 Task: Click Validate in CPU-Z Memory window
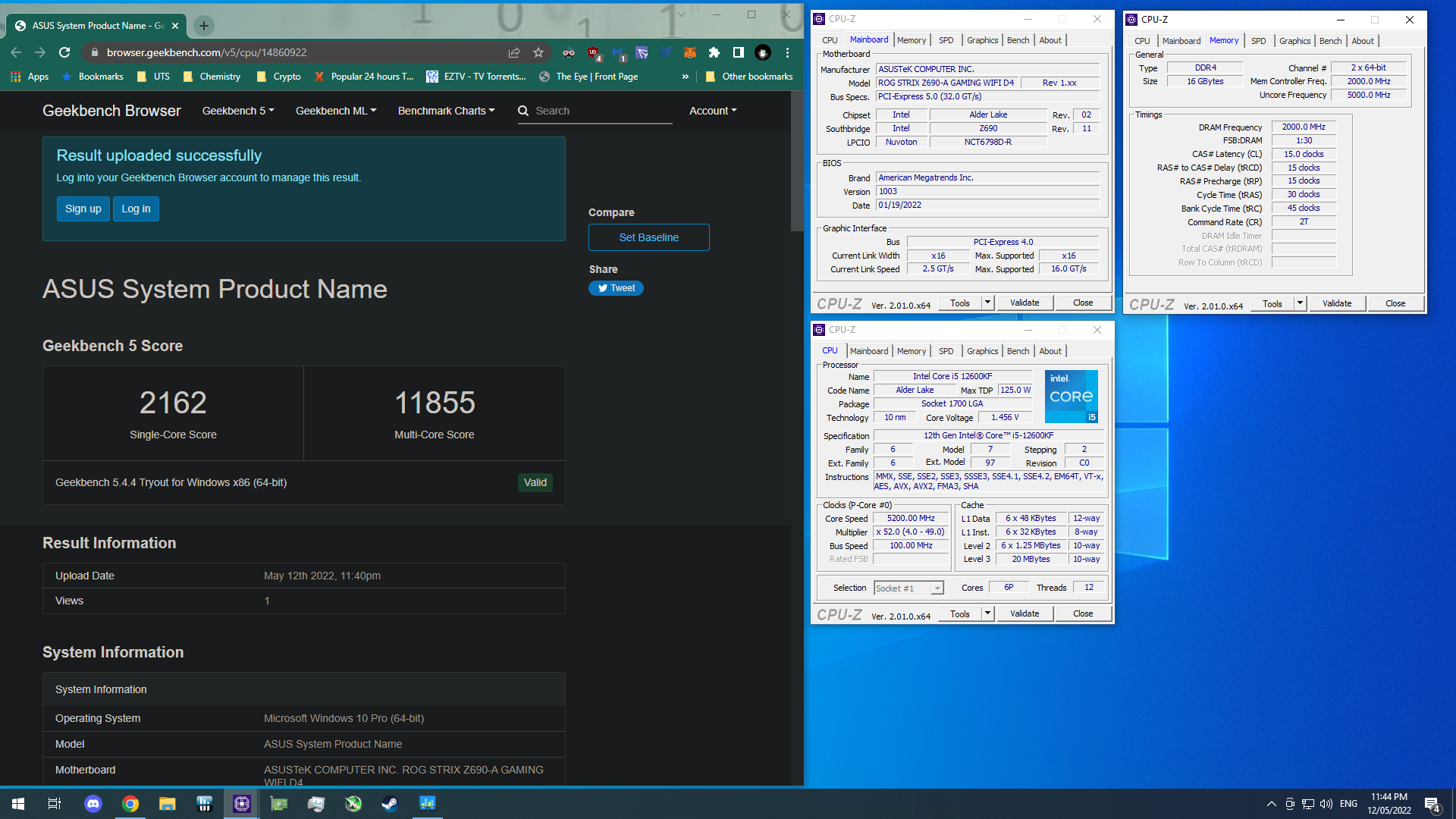(x=1337, y=303)
